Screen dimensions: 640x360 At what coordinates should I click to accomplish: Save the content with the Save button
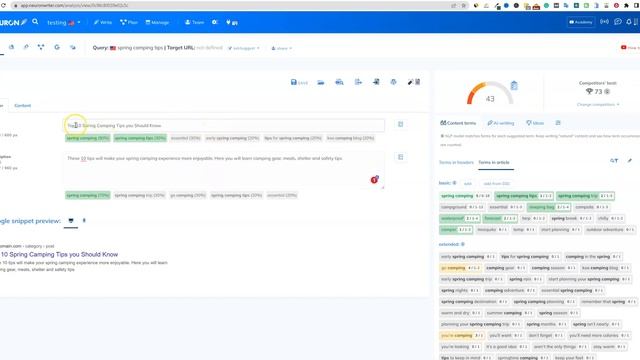299,82
